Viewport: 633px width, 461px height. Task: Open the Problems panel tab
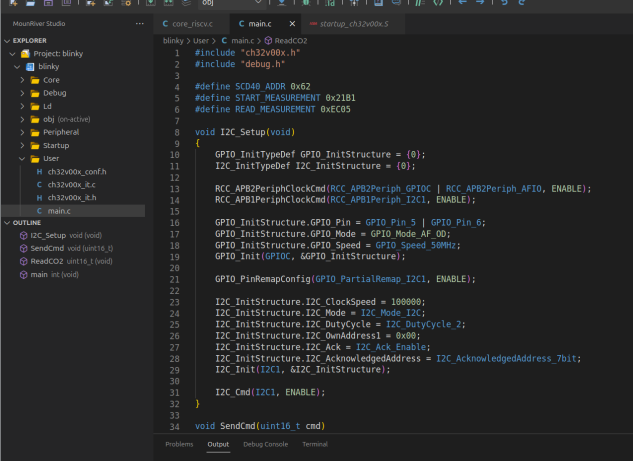click(x=179, y=444)
